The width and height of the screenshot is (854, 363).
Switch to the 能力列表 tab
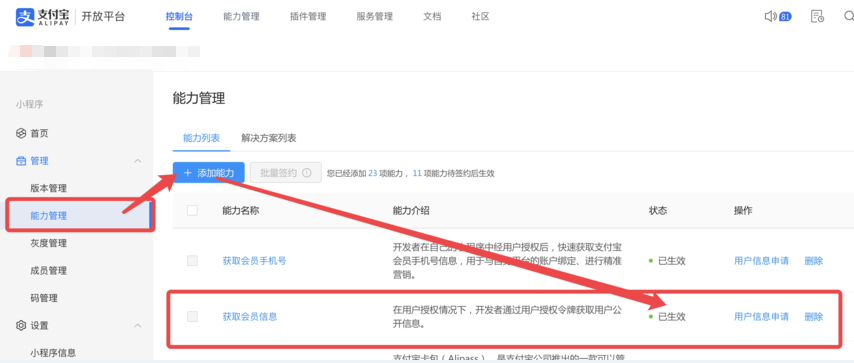tap(202, 138)
